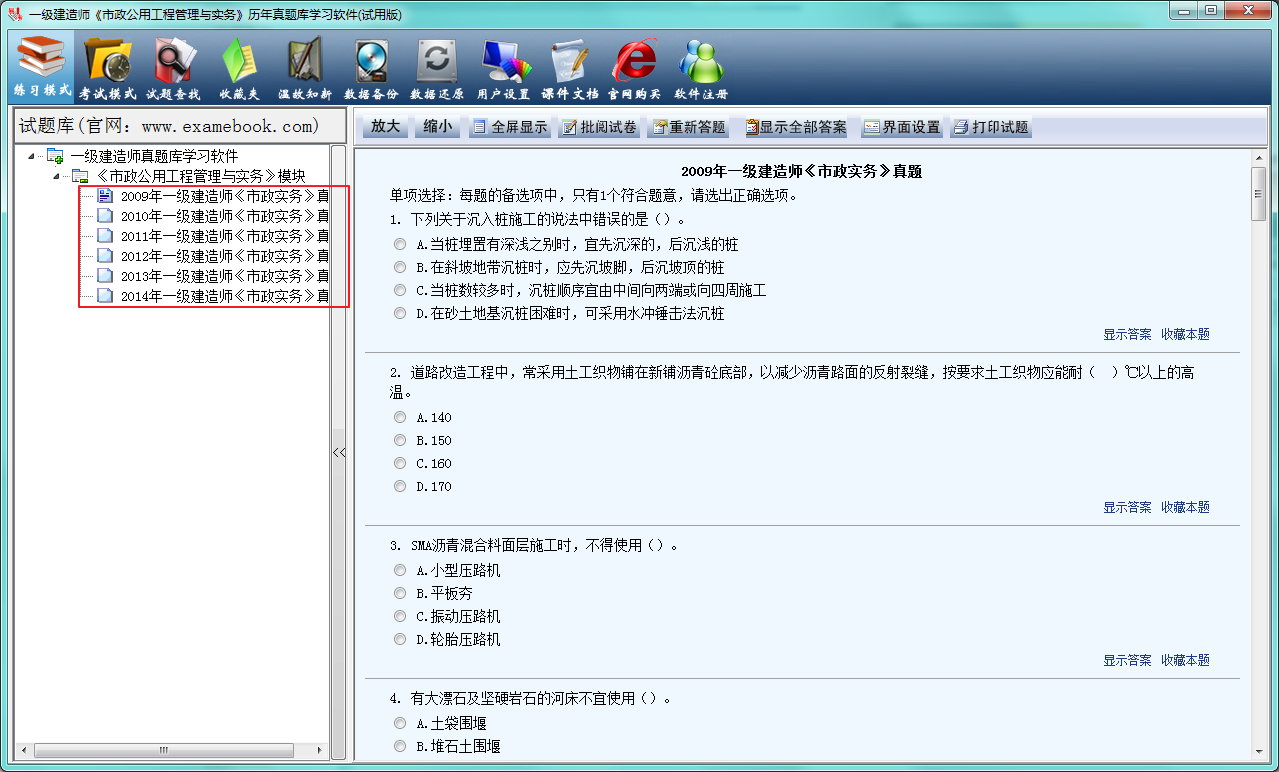Switch to 考试模式 exam mode icon

click(x=108, y=68)
